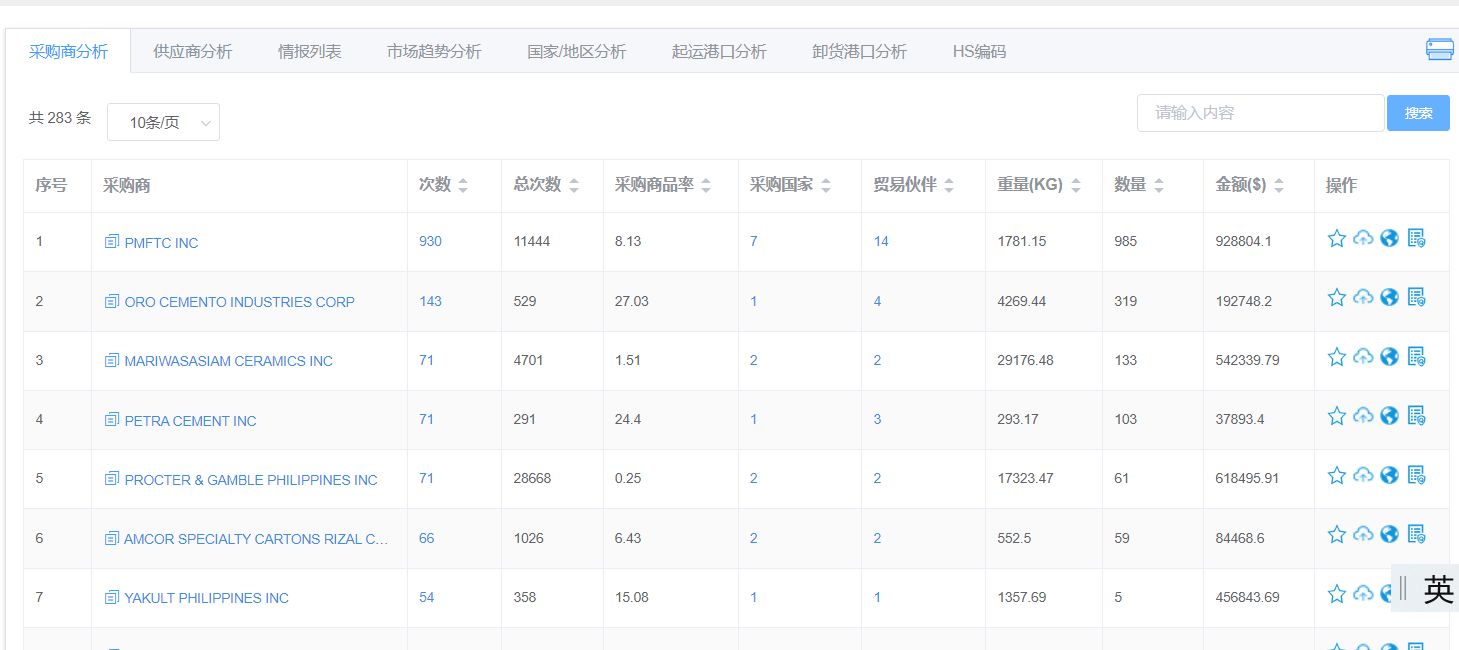Click the globe icon for PETRA CEMENT INC
Viewport: 1459px width, 650px height.
[1389, 416]
